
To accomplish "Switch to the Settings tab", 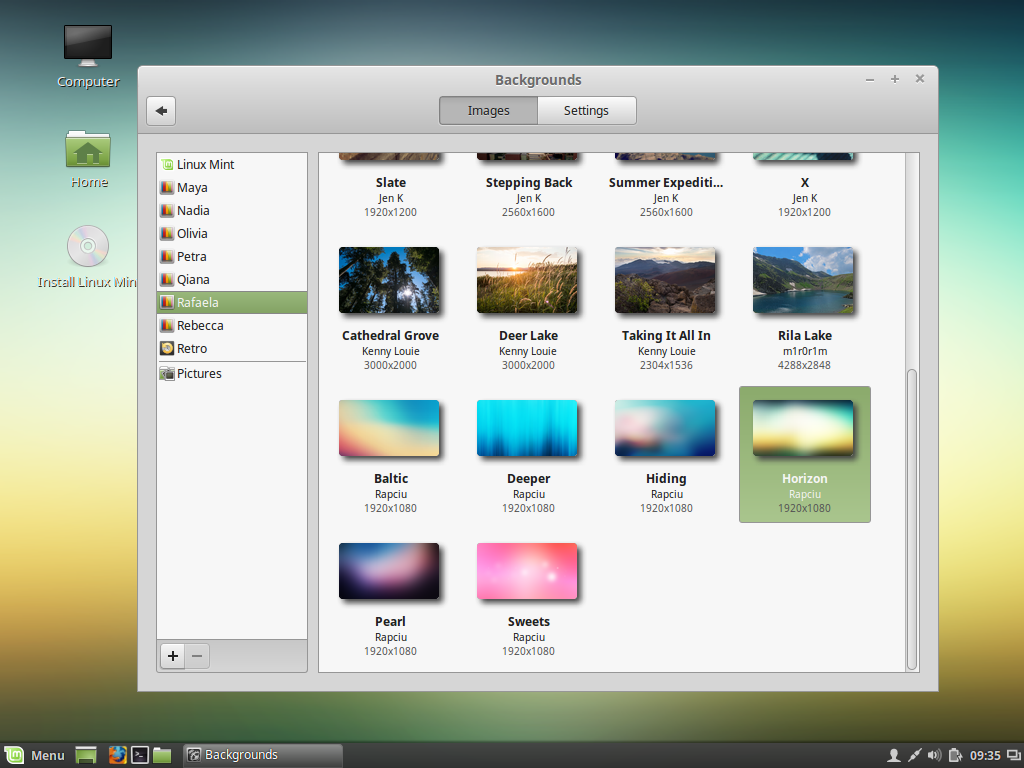I will coord(586,111).
